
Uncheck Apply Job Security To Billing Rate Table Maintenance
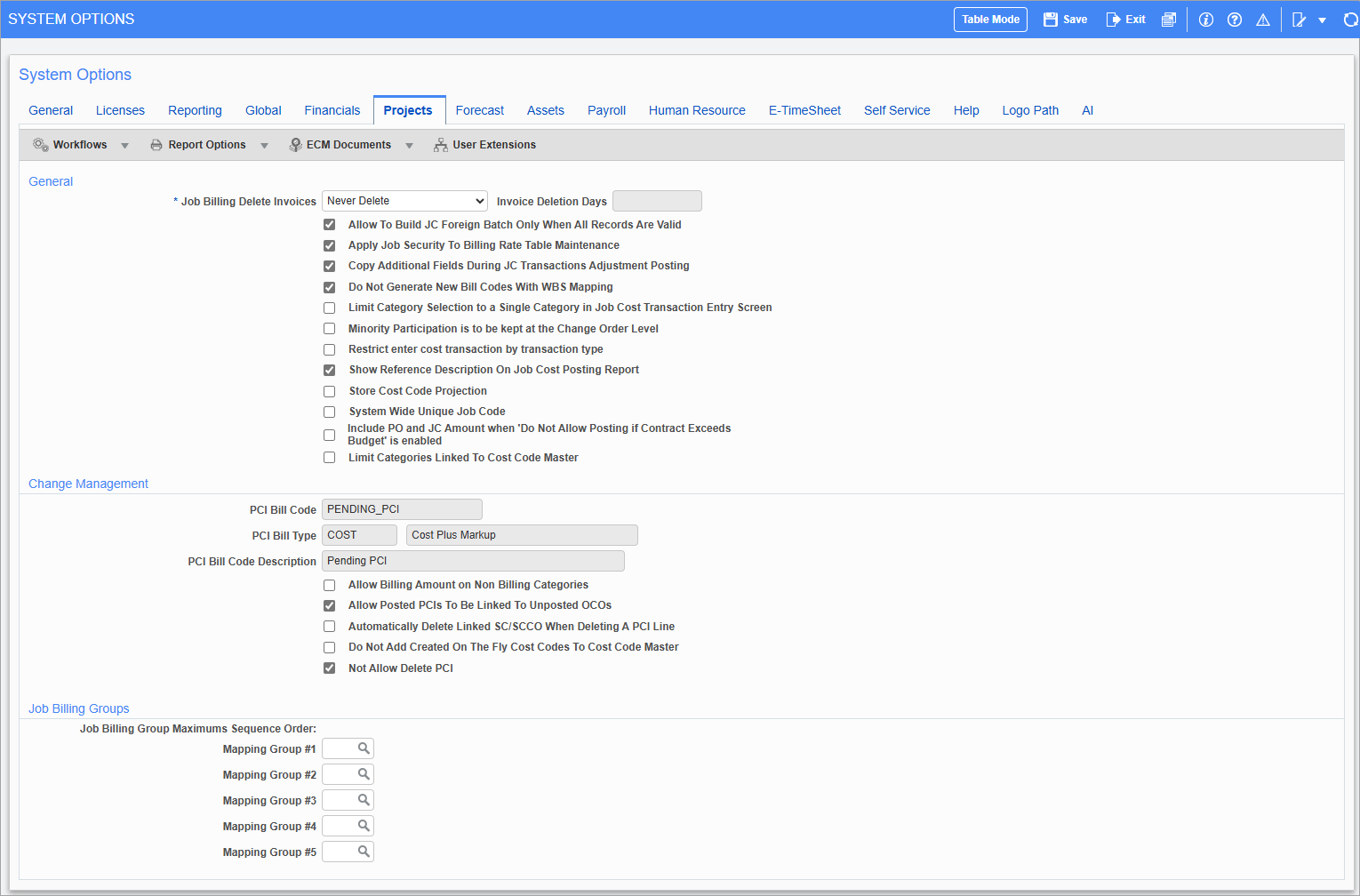point(329,244)
